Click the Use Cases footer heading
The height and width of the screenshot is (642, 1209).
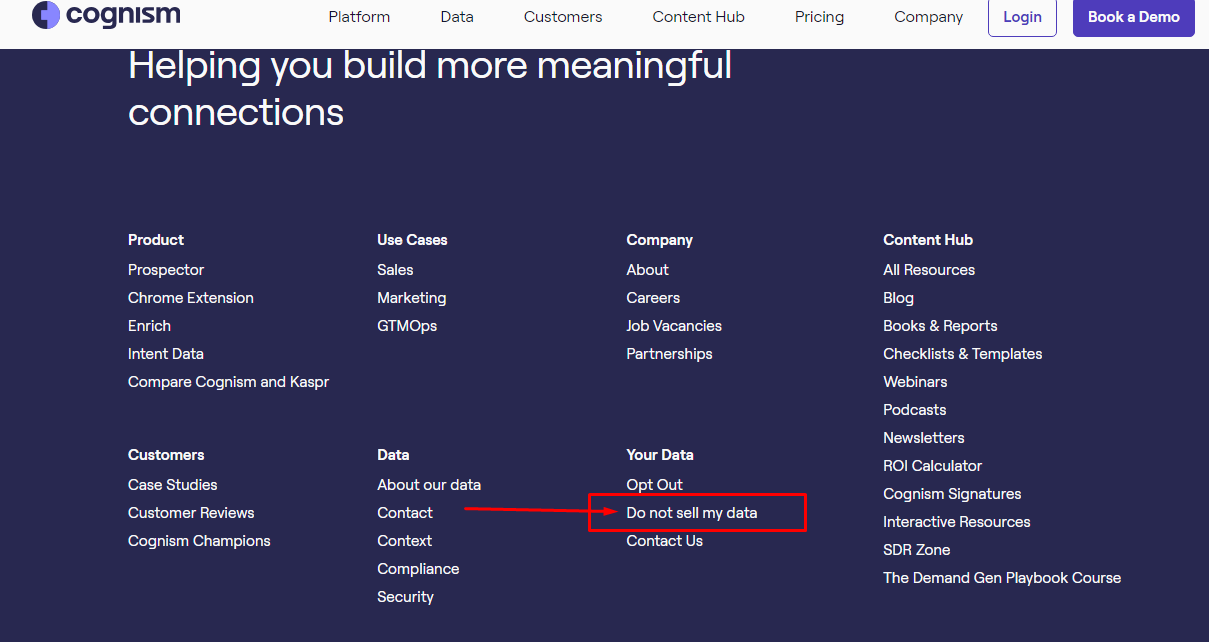click(x=412, y=240)
